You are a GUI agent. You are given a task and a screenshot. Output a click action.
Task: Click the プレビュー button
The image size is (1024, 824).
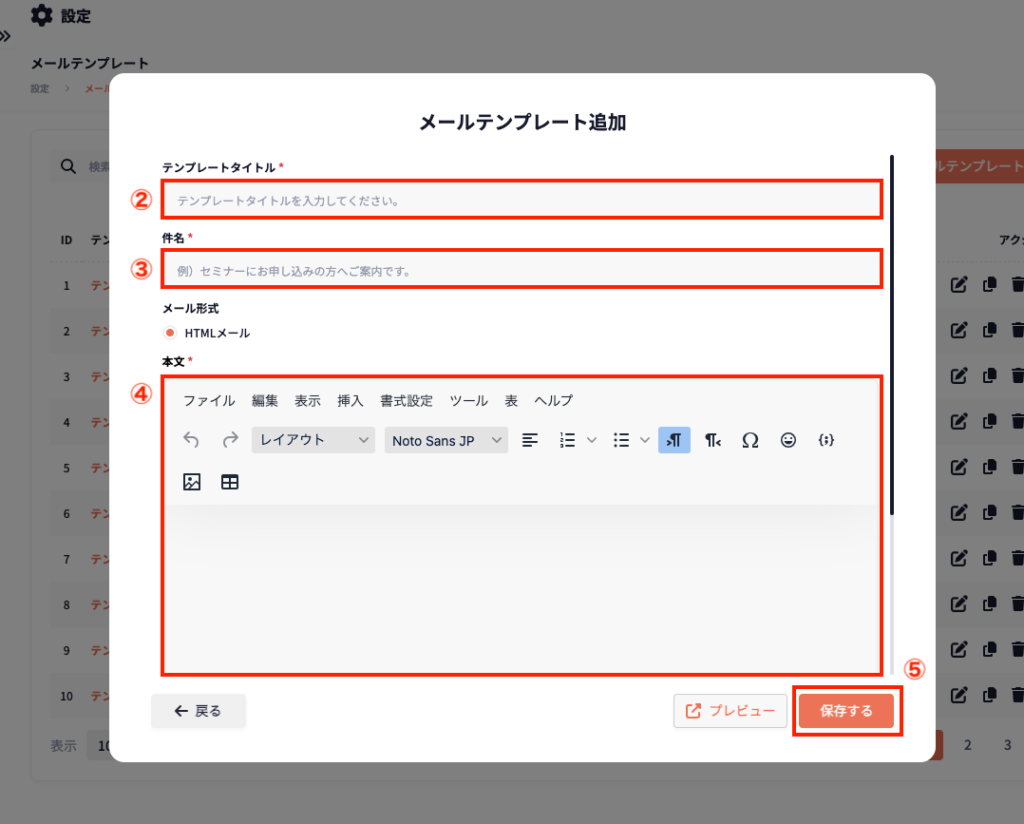730,711
